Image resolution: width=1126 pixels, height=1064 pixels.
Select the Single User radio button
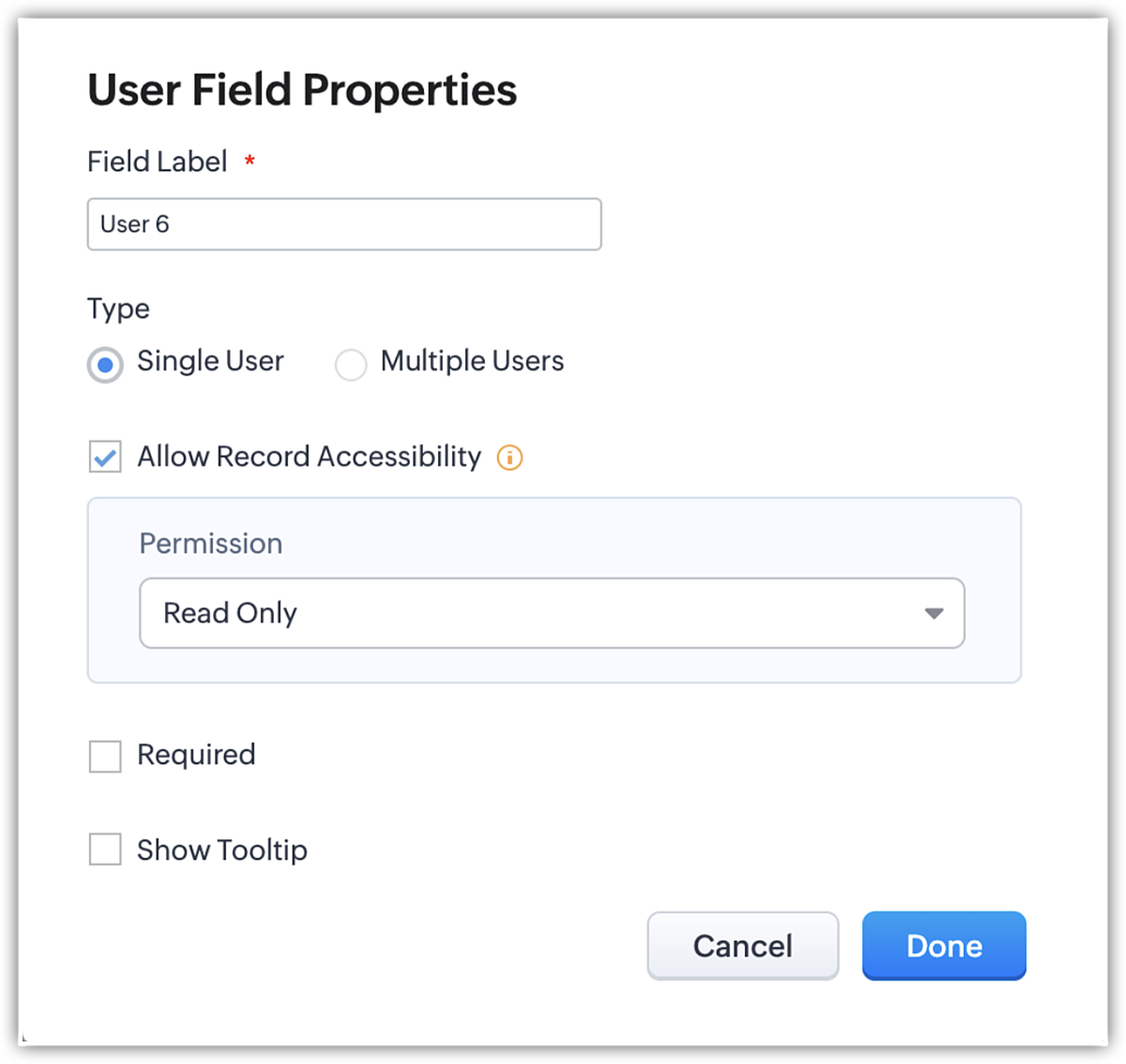105,364
